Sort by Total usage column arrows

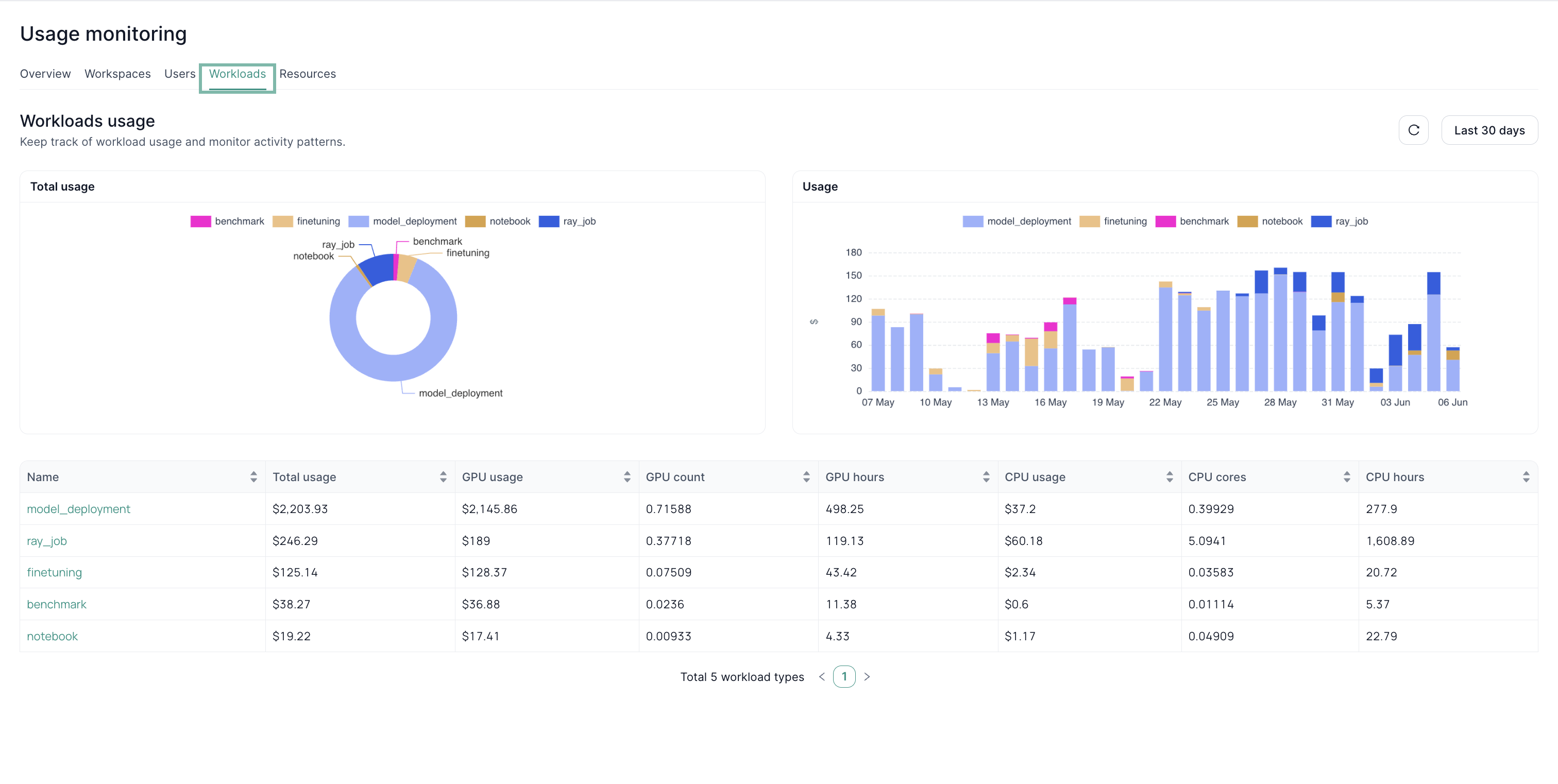[x=443, y=477]
